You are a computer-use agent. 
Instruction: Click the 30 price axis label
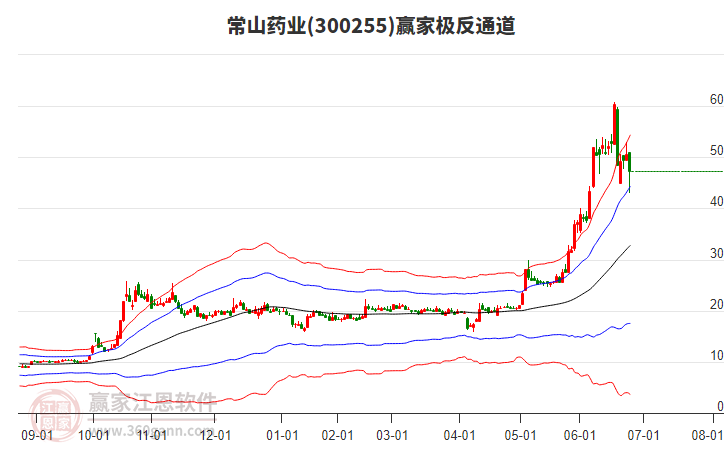coord(716,254)
